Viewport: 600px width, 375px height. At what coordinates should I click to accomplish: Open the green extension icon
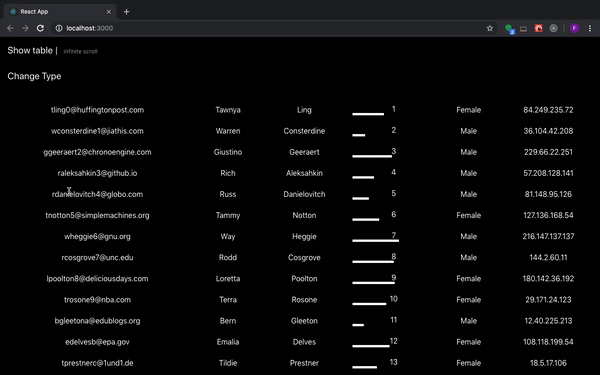509,29
